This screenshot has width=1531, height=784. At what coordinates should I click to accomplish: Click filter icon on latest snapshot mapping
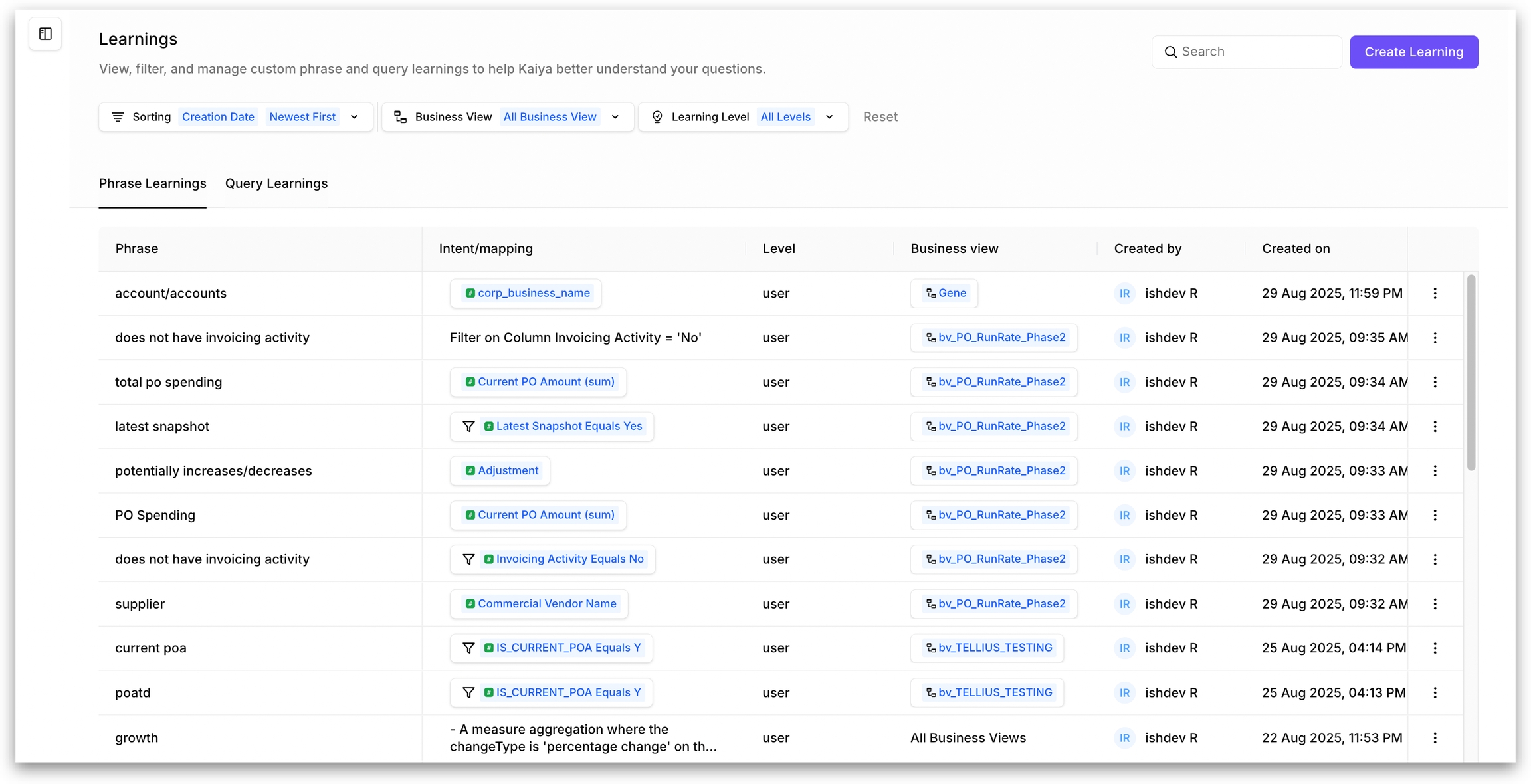point(468,427)
